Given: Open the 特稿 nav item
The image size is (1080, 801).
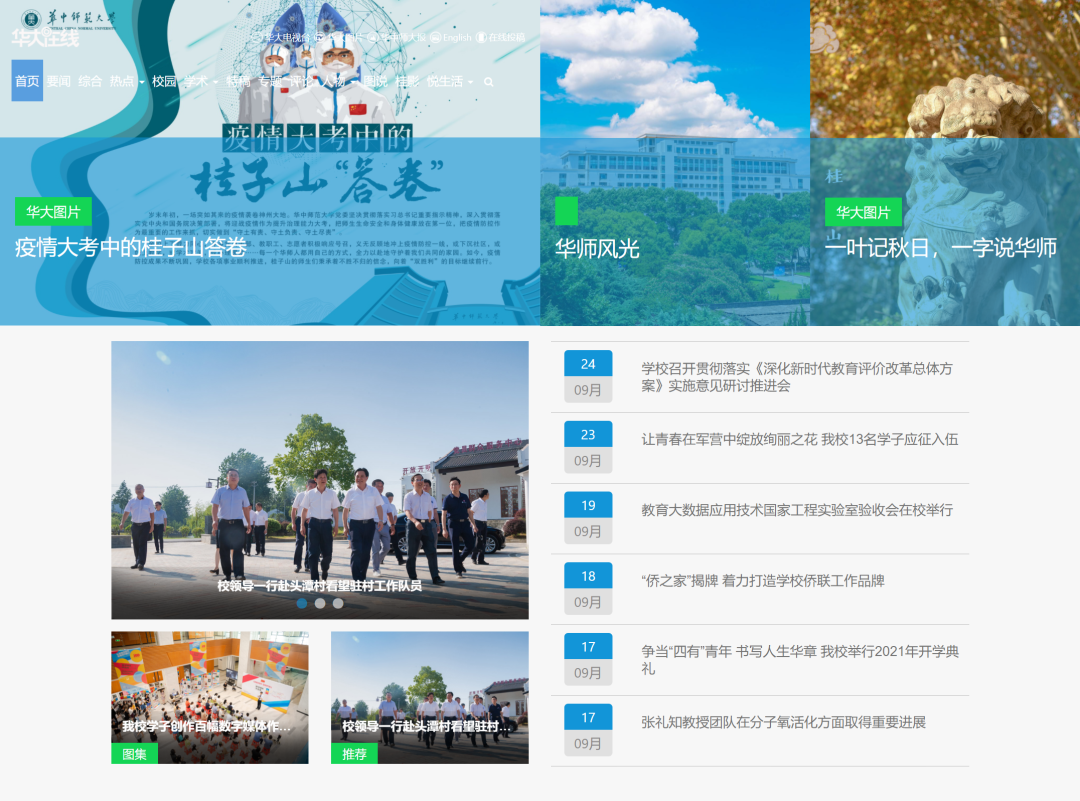Looking at the screenshot, I should coord(238,81).
